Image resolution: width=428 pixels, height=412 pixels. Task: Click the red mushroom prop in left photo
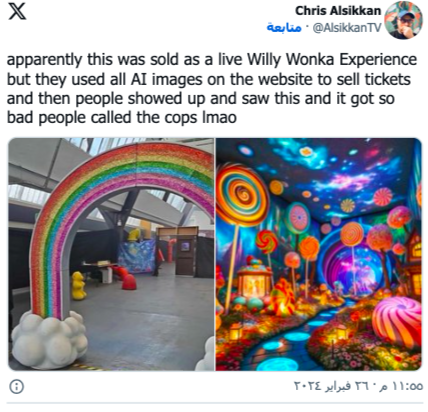129,282
